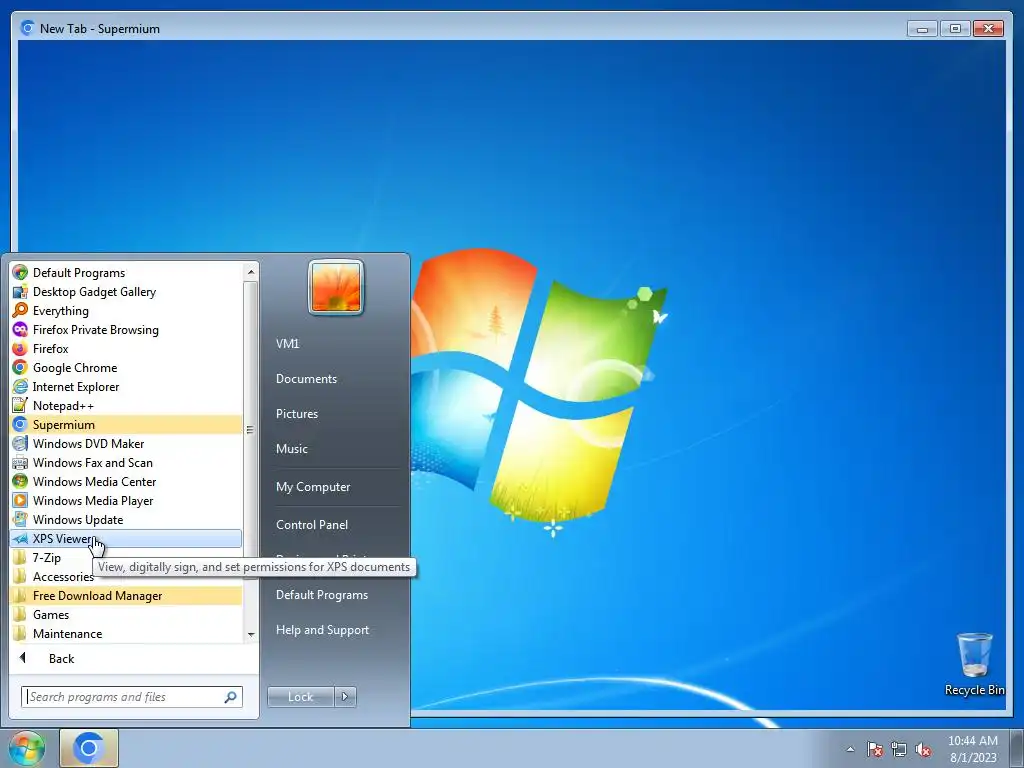
Task: Minimize the Supermium window
Action: pos(922,29)
